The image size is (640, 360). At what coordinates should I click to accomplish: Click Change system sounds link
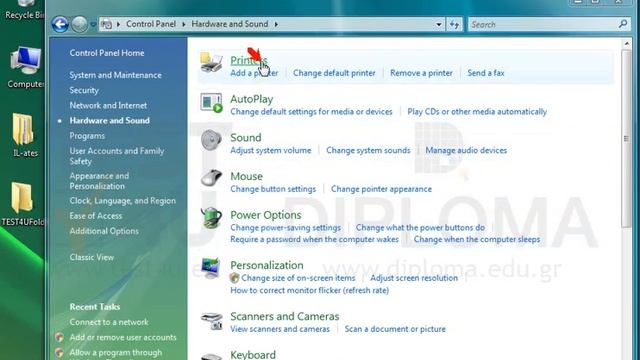pyautogui.click(x=368, y=150)
